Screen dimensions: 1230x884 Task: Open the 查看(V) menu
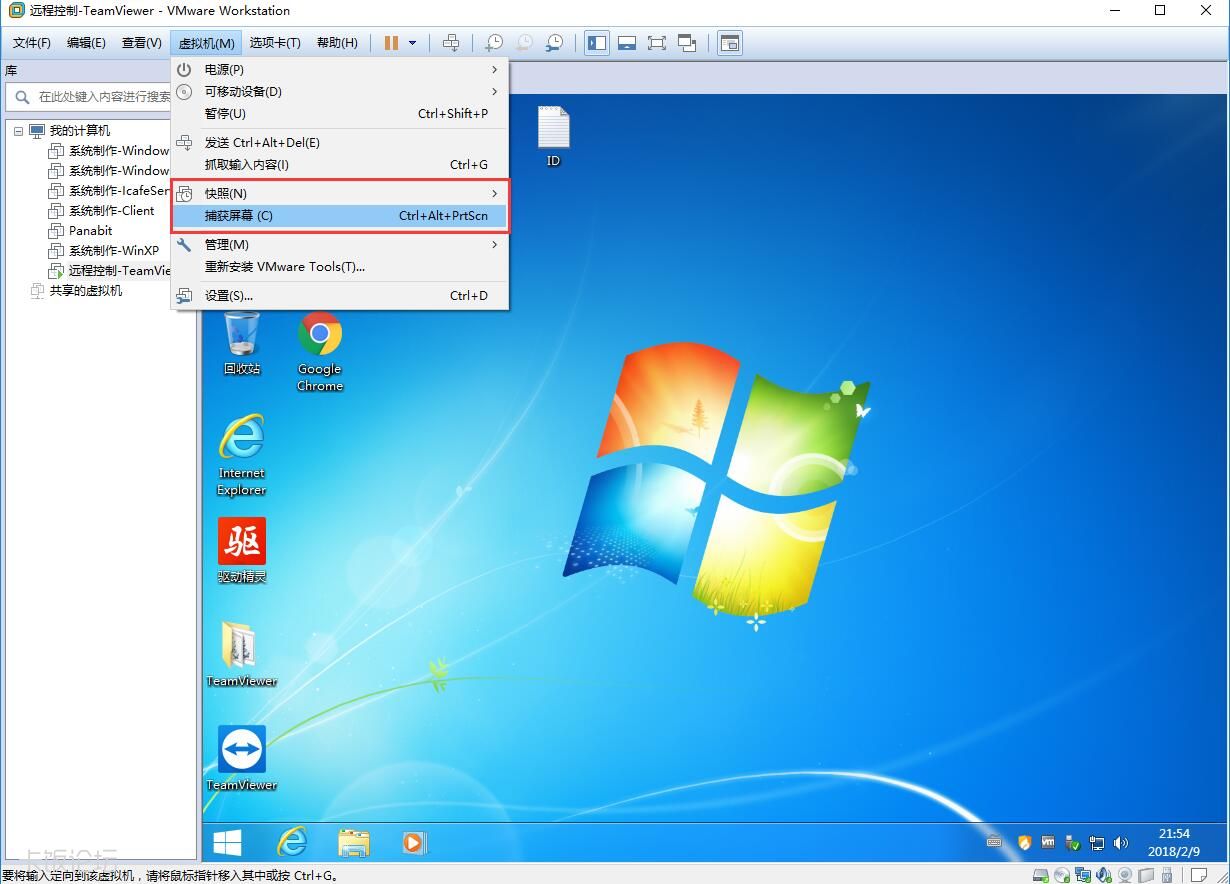coord(141,43)
